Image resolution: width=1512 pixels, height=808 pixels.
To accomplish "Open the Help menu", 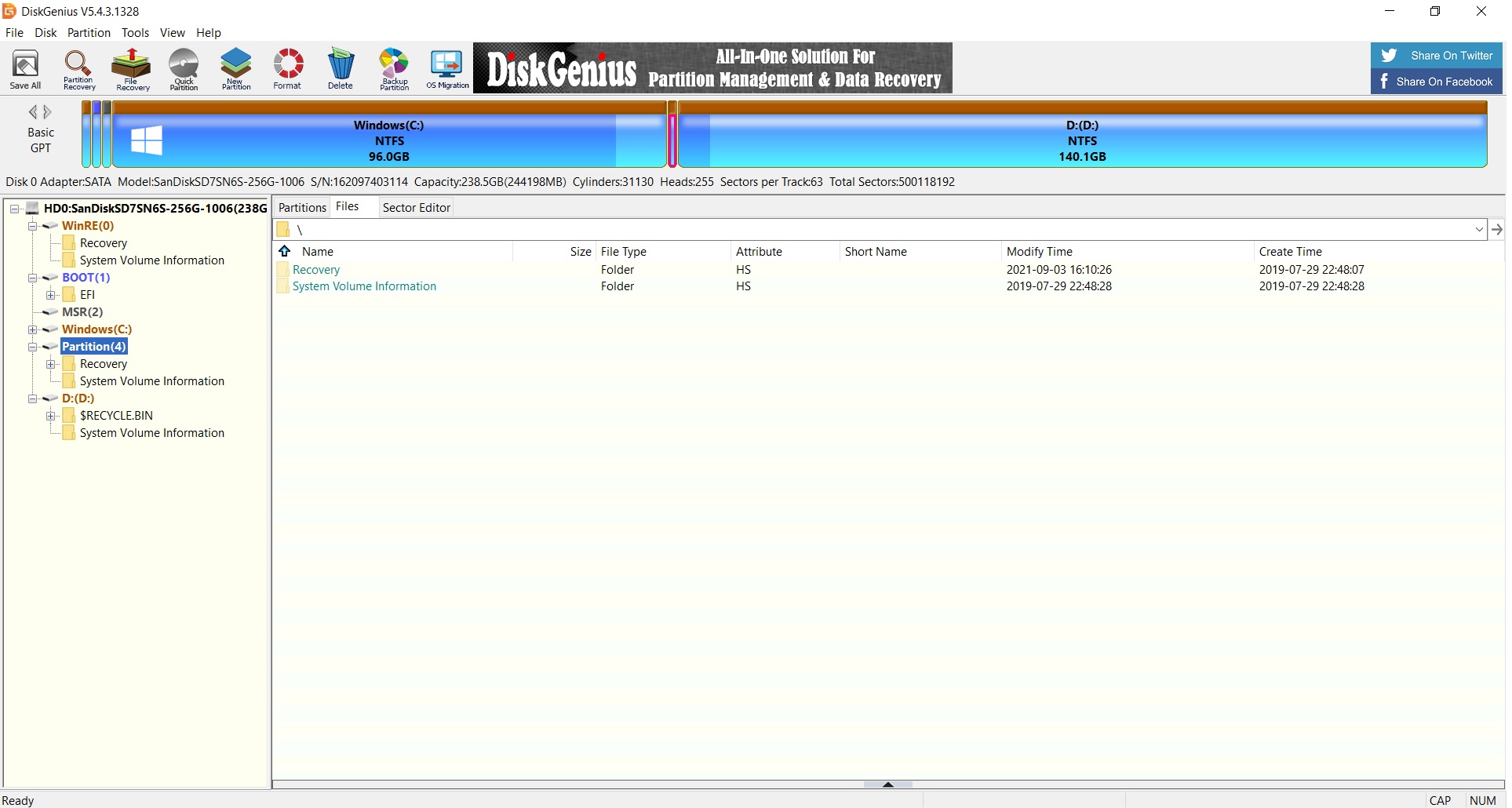I will point(209,33).
